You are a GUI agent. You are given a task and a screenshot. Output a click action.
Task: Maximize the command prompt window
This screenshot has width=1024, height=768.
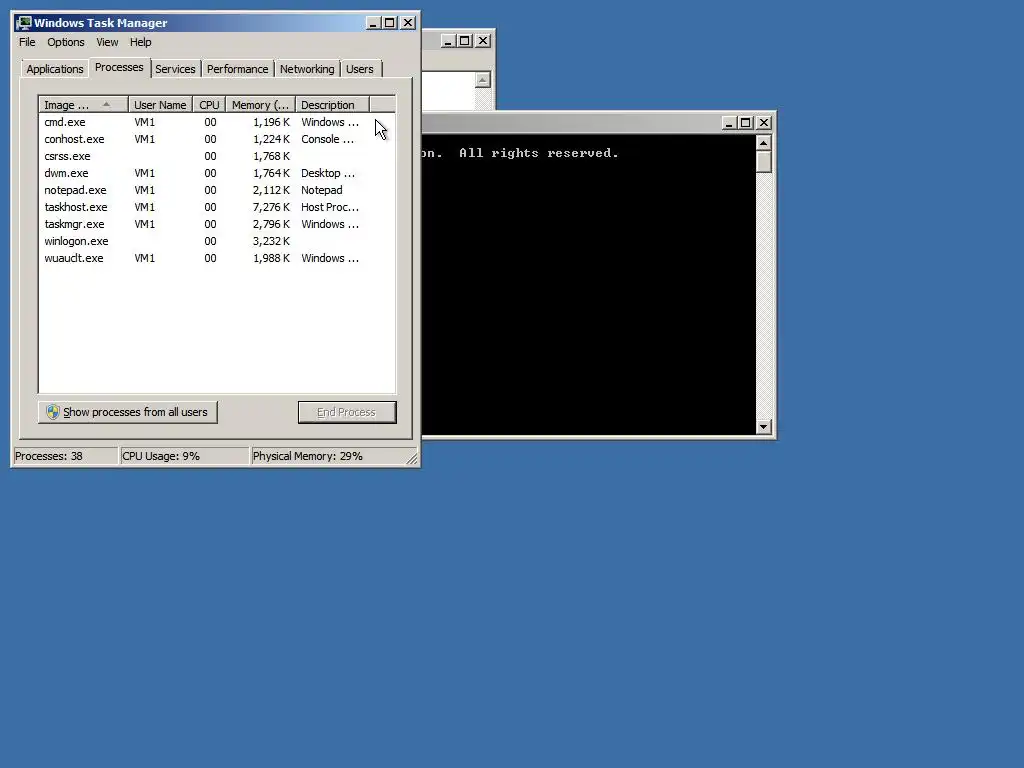point(746,123)
